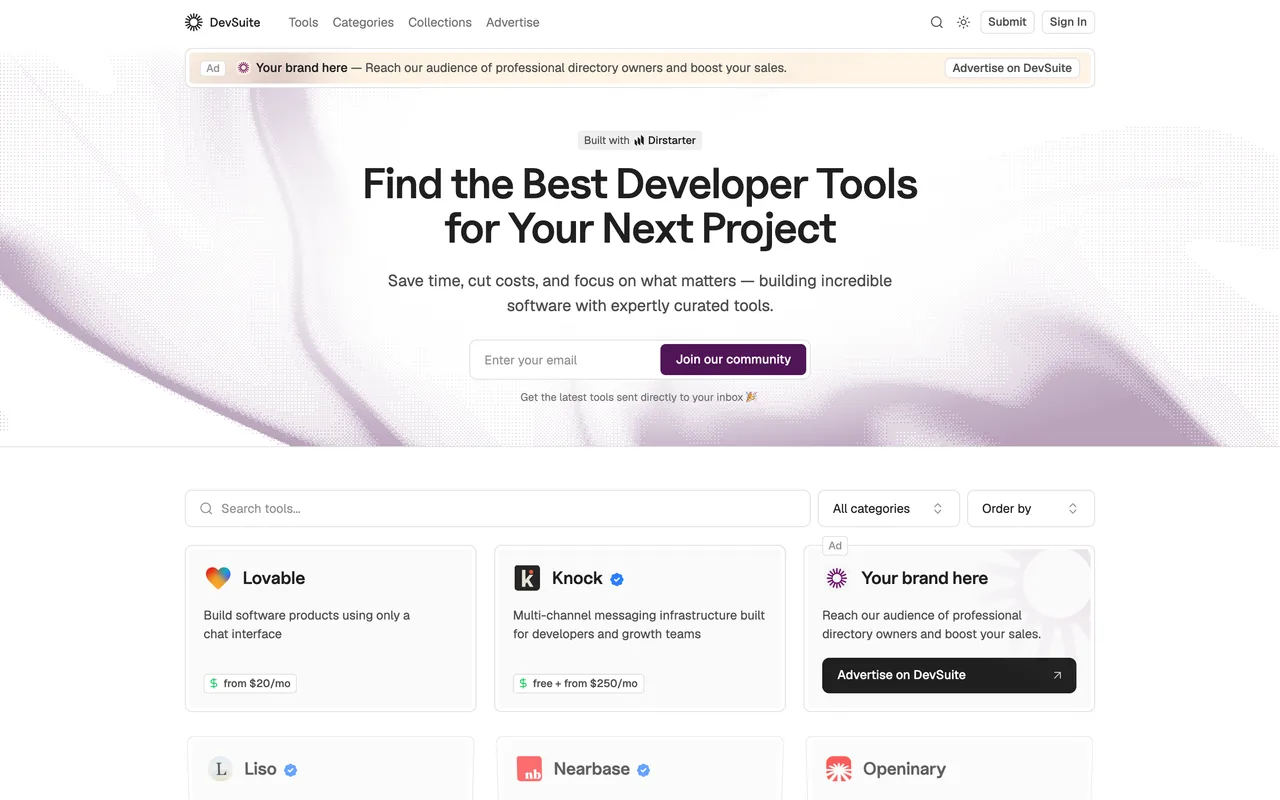This screenshot has height=800, width=1280.
Task: Click Knock's blue verified badge
Action: coord(617,579)
